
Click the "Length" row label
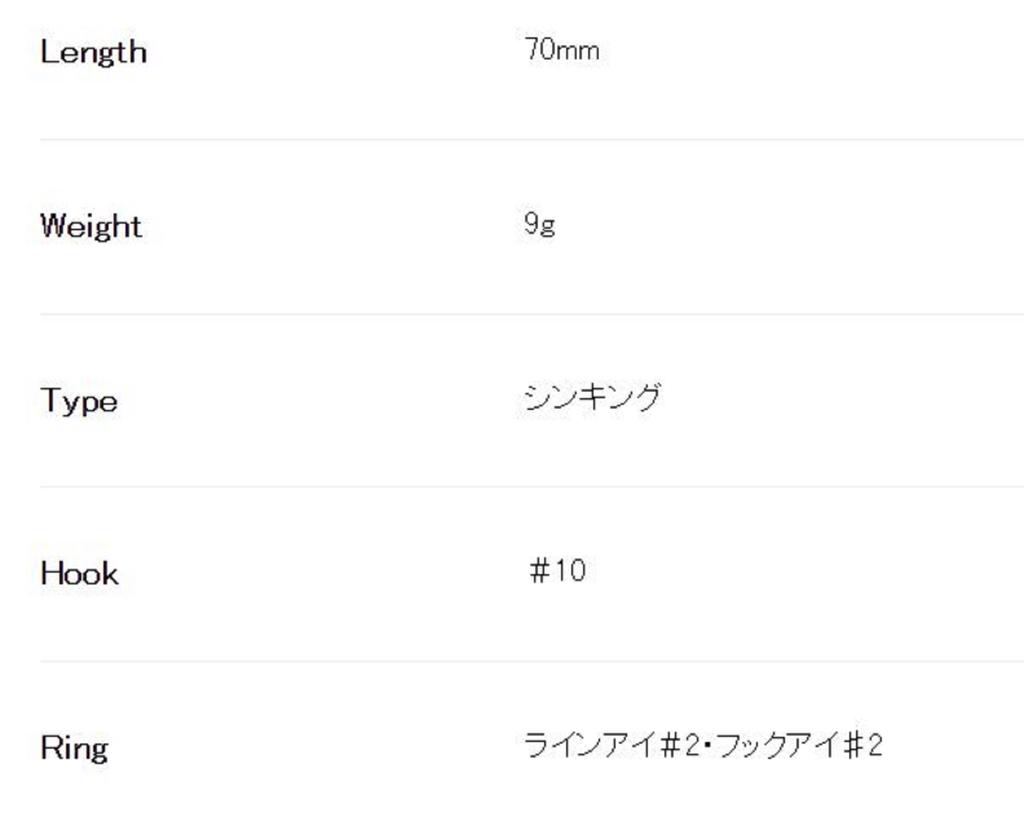click(93, 52)
